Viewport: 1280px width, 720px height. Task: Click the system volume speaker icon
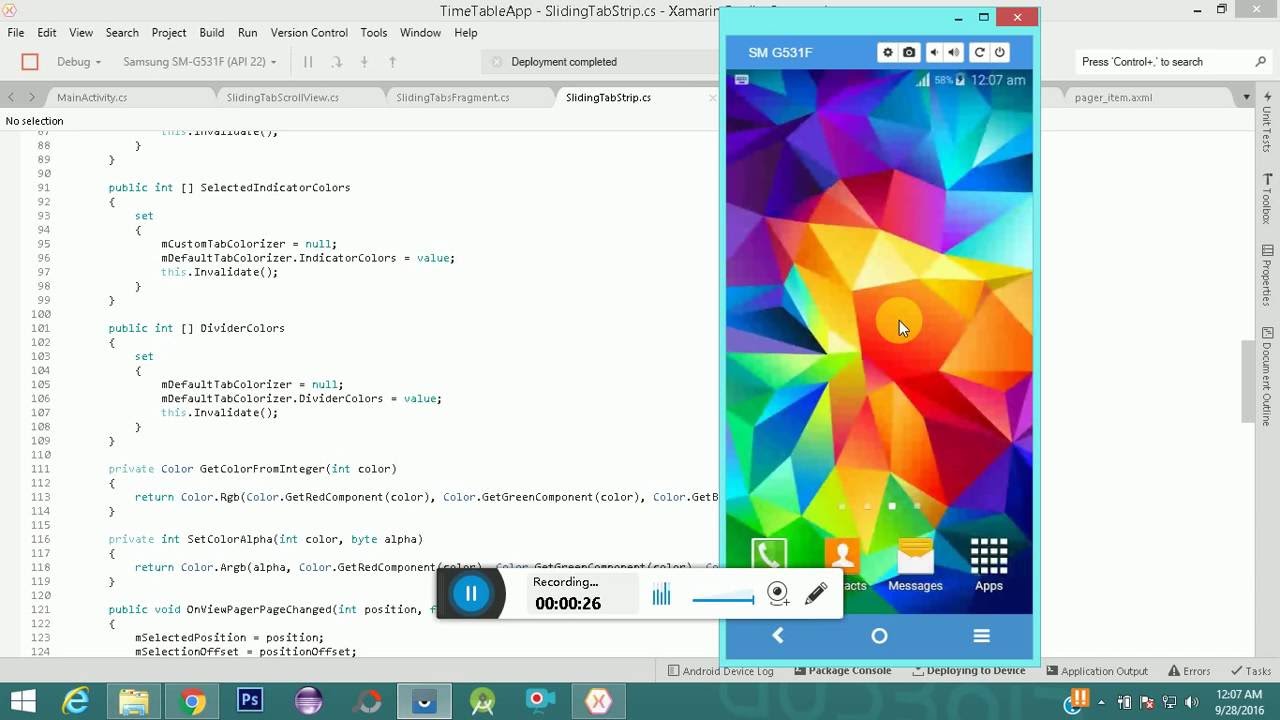pos(1193,701)
